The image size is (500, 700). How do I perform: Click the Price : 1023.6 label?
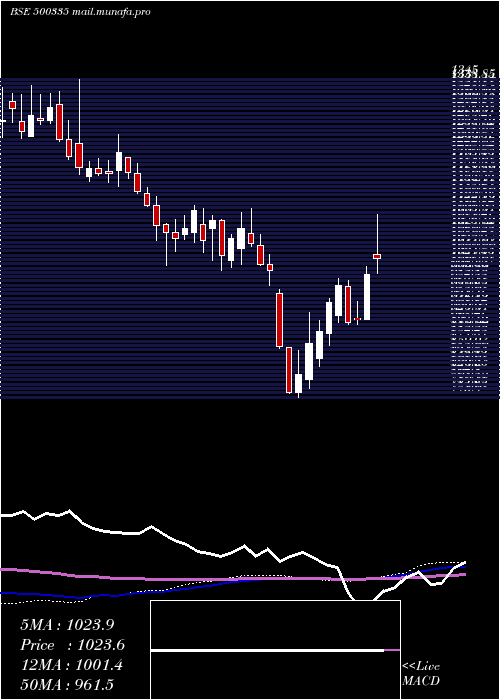pos(72,645)
